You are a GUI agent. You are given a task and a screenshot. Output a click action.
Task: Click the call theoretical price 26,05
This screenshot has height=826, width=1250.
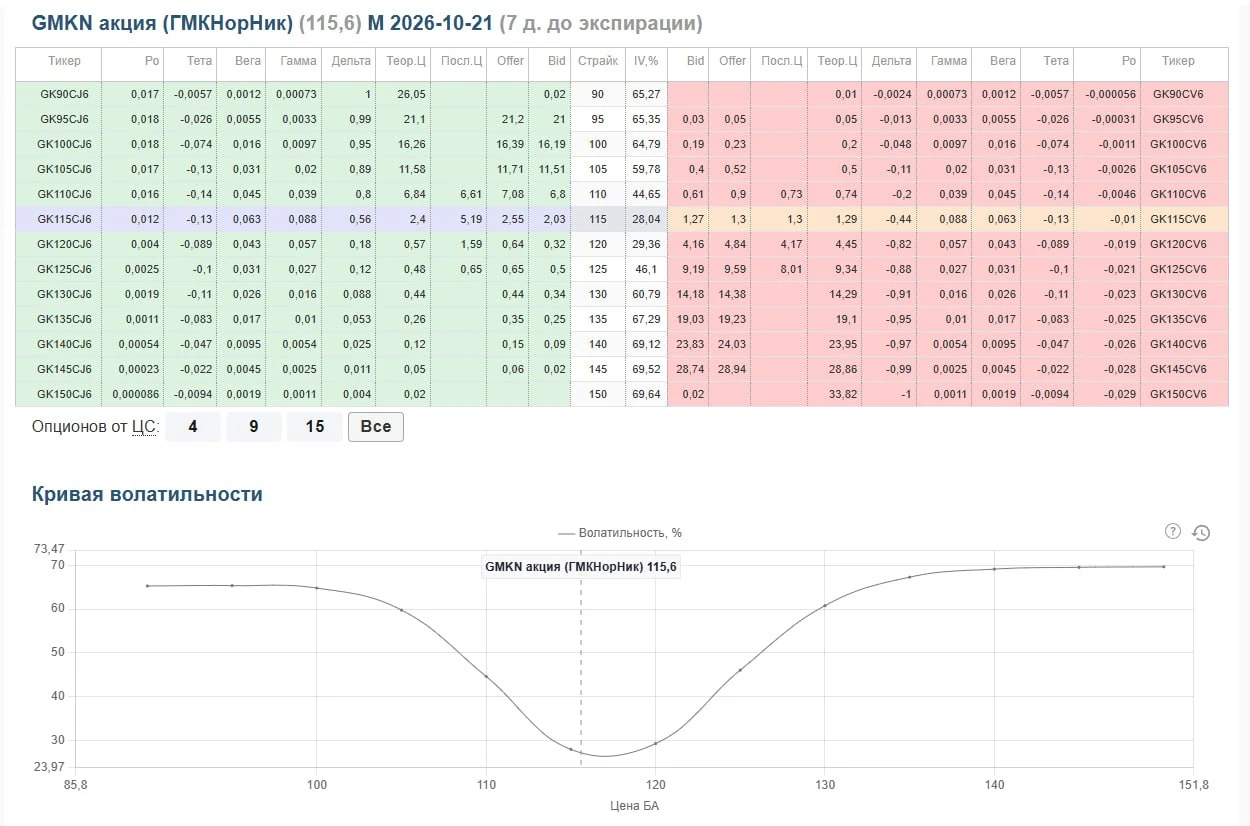click(x=411, y=94)
